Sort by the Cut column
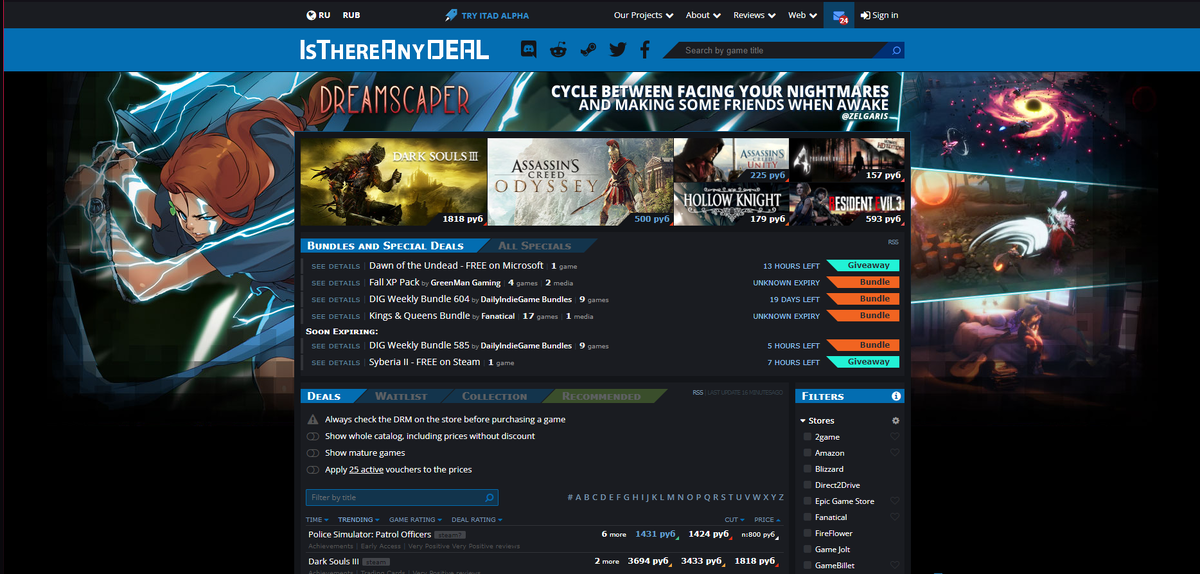The image size is (1200, 574). point(734,520)
